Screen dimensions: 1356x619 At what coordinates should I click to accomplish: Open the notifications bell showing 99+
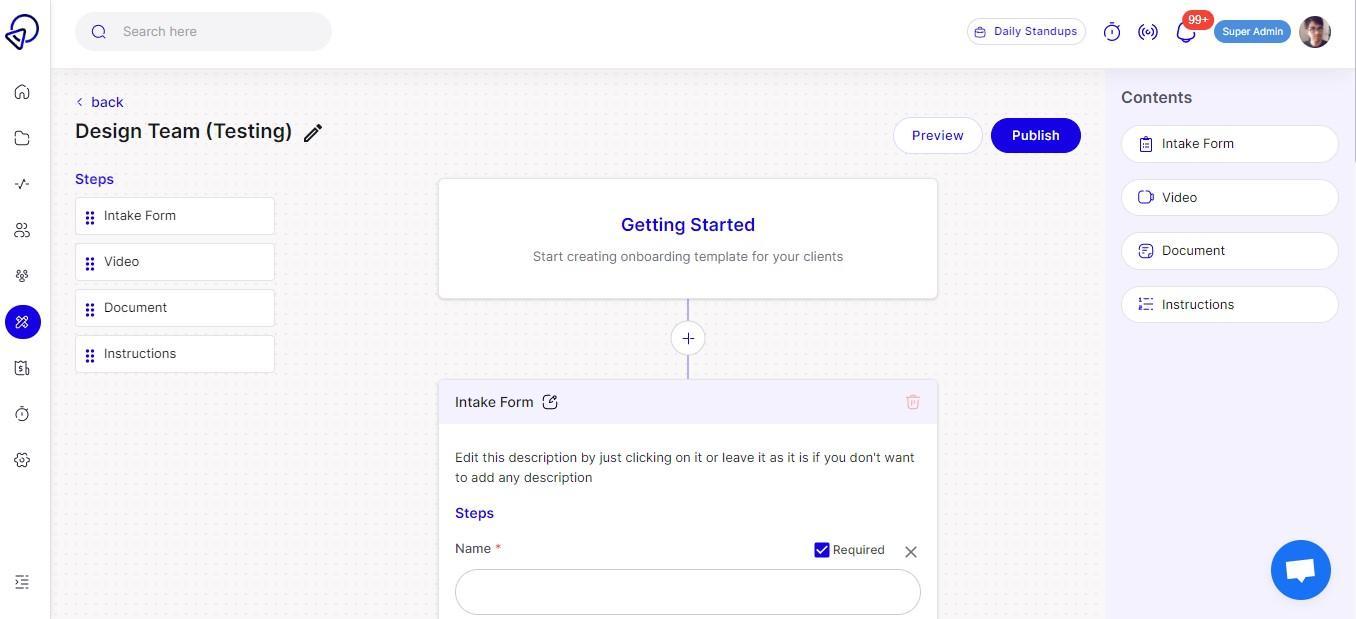(1186, 31)
